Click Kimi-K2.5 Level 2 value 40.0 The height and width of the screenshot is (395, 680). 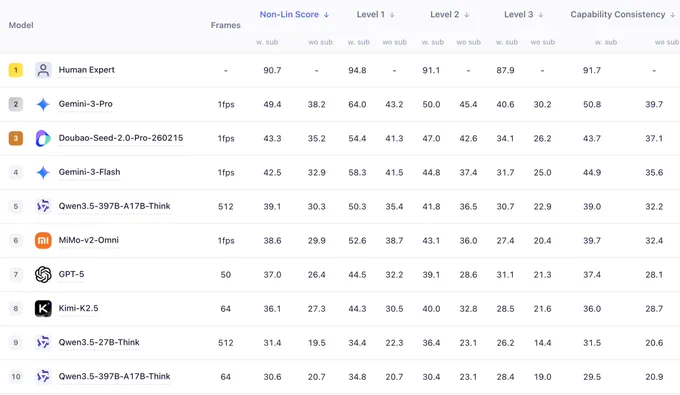431,309
